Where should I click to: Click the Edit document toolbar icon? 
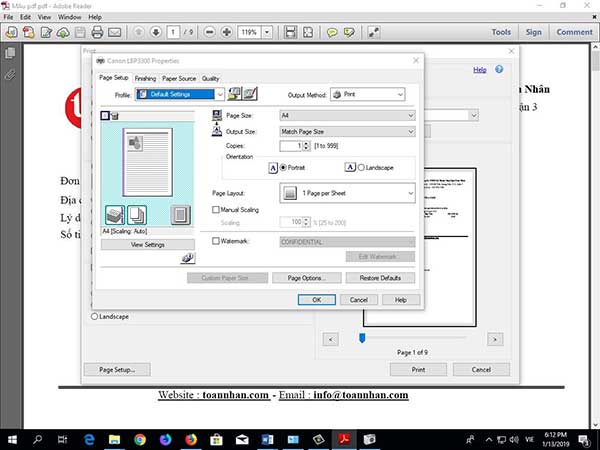[x=46, y=32]
